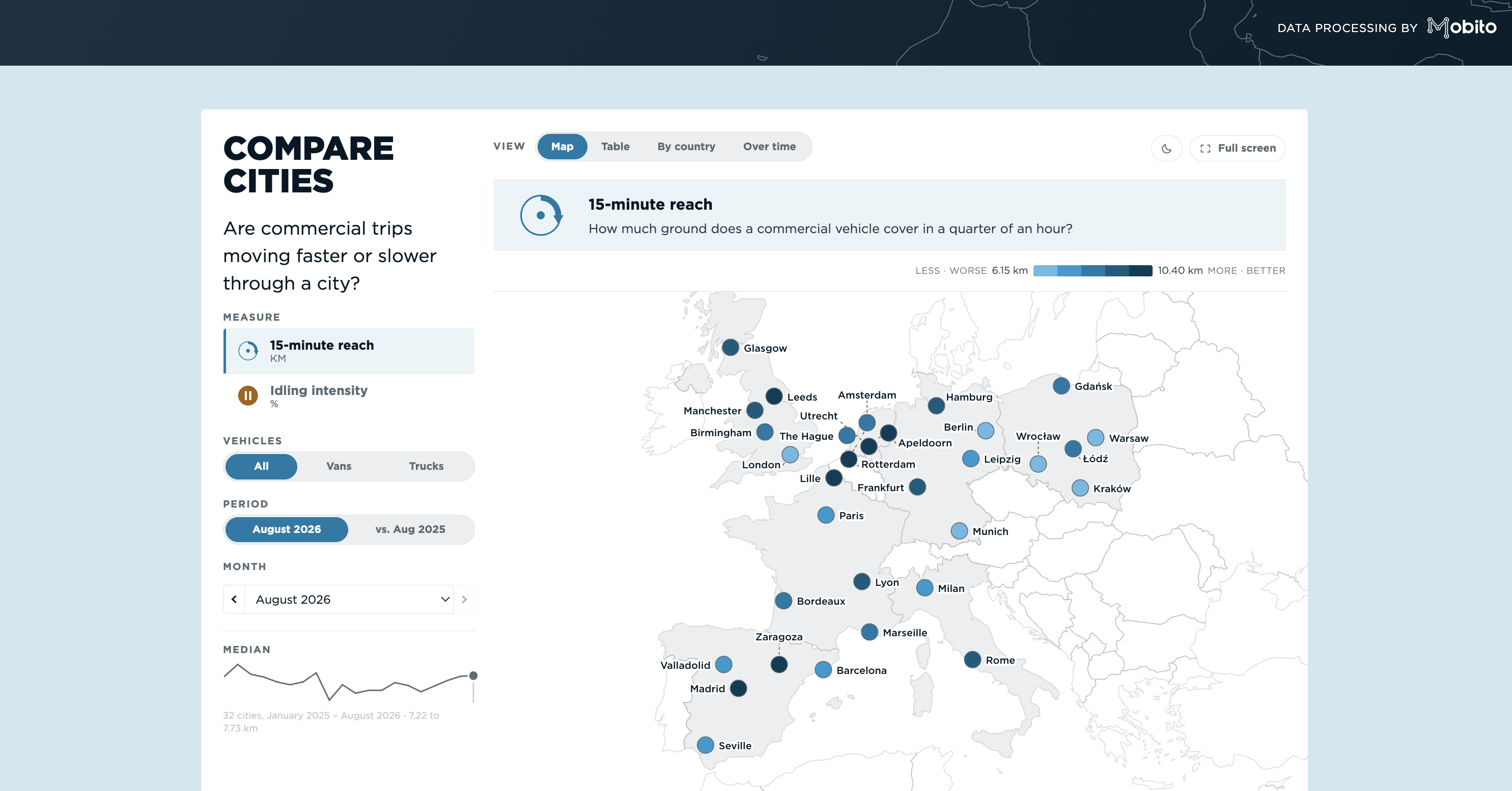
Task: Click the Mobito logo in the header
Action: [x=1462, y=27]
